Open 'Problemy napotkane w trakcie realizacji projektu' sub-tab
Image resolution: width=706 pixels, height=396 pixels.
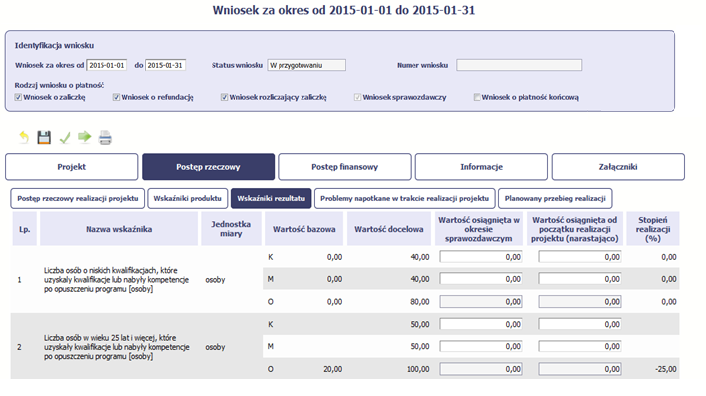(x=405, y=198)
